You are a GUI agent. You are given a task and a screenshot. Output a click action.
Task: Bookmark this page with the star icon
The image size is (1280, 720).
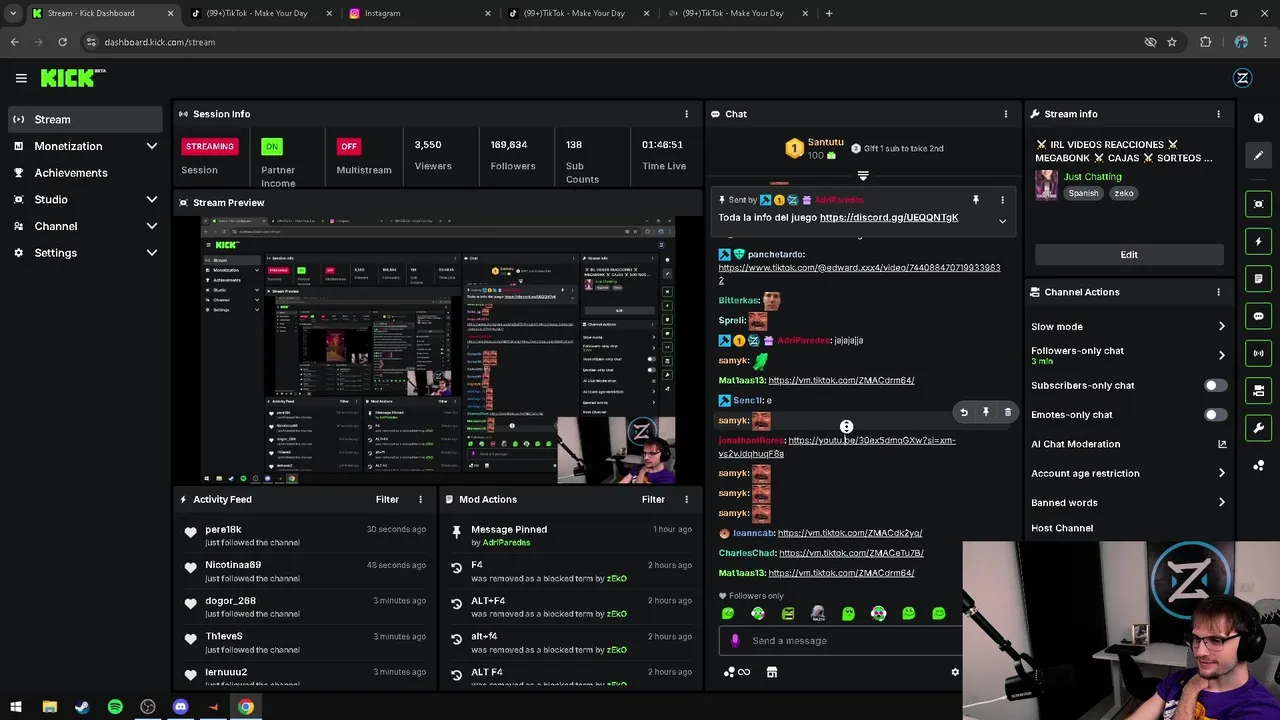(1172, 42)
